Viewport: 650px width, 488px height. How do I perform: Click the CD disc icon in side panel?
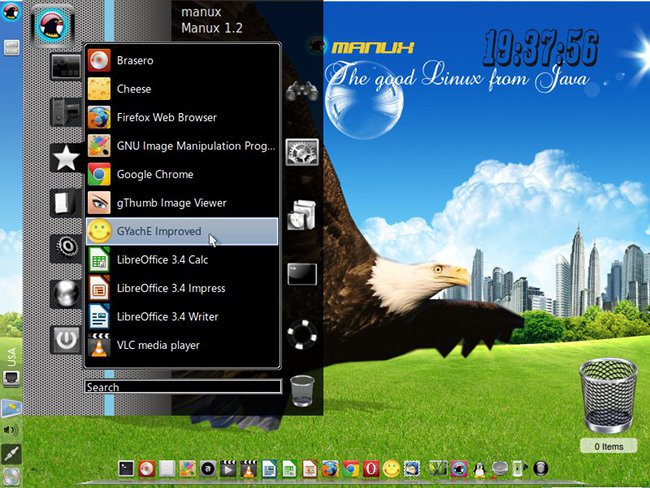[x=11, y=477]
